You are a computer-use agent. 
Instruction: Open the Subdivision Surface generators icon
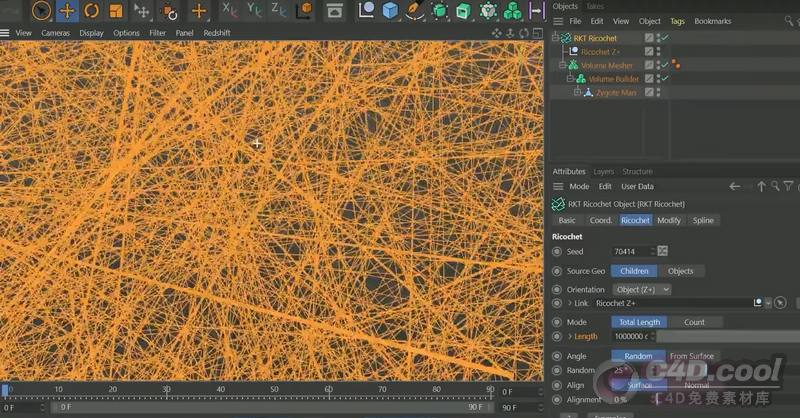click(439, 10)
